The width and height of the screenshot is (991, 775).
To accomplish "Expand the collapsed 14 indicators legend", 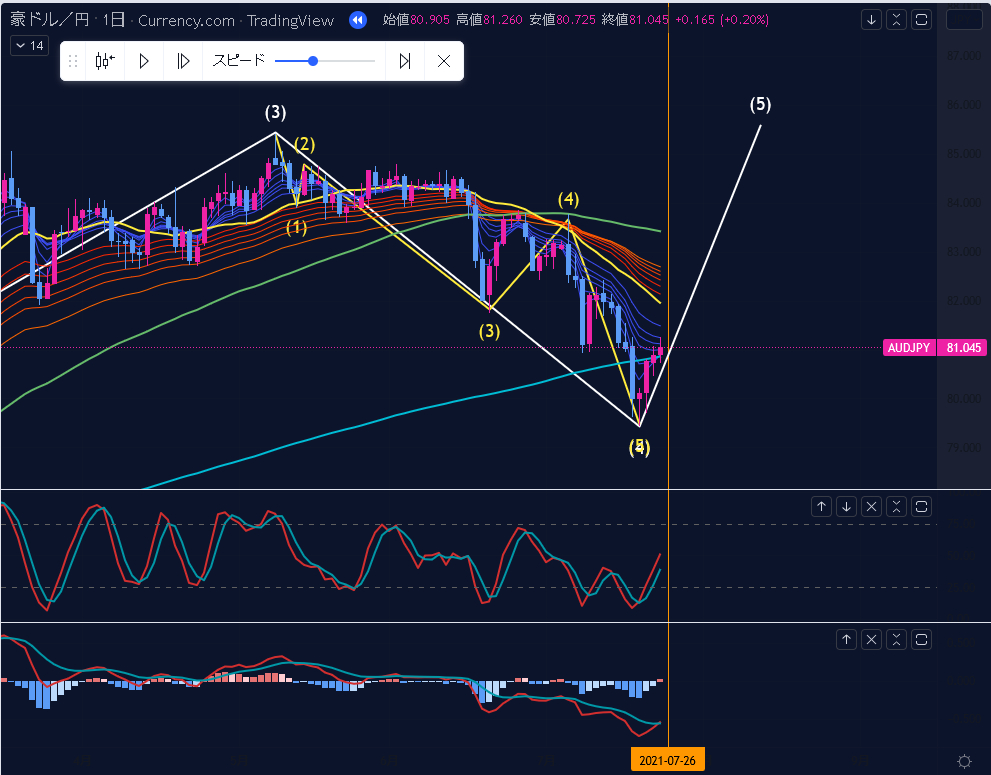I will (29, 46).
